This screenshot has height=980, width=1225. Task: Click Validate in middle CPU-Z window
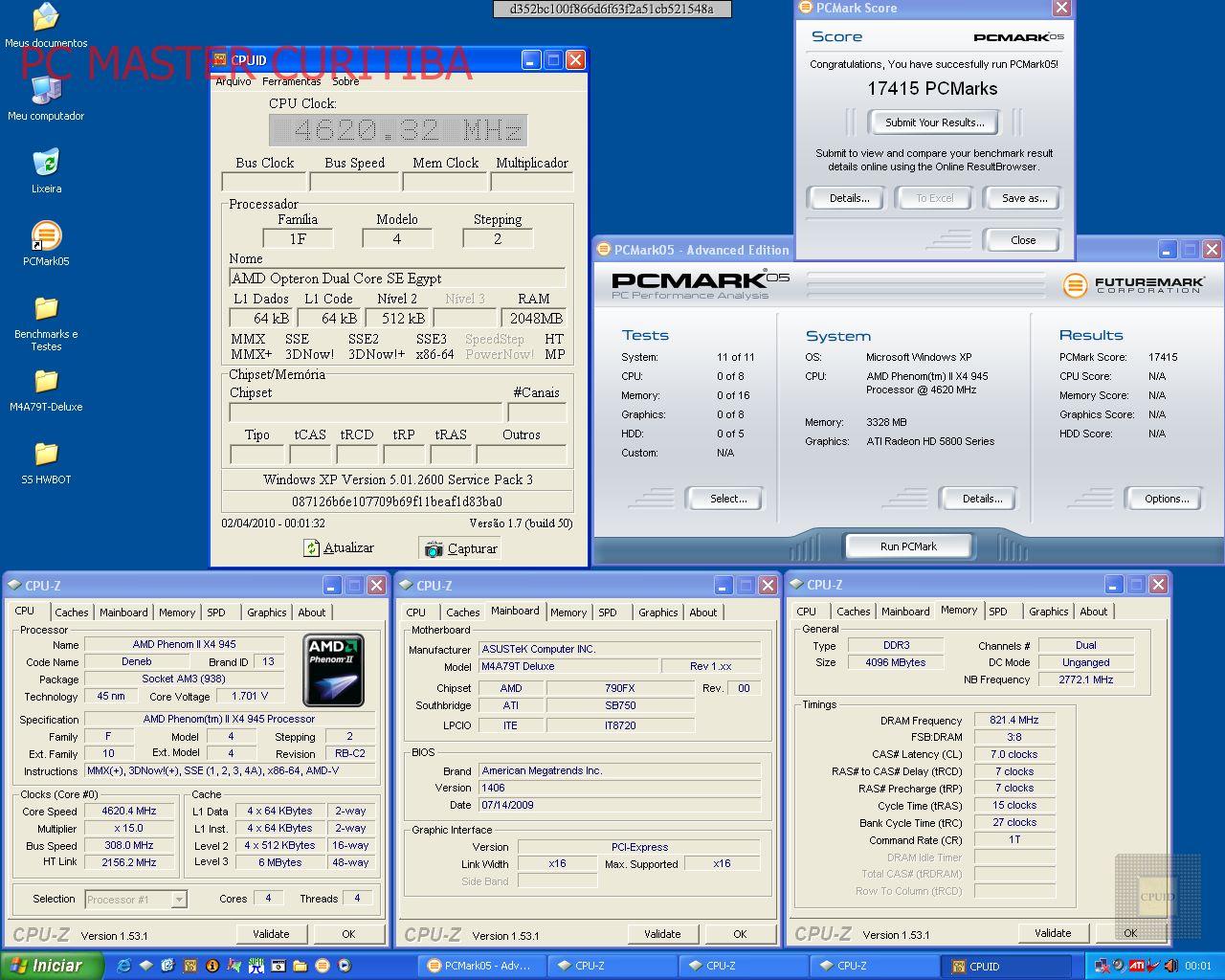662,934
